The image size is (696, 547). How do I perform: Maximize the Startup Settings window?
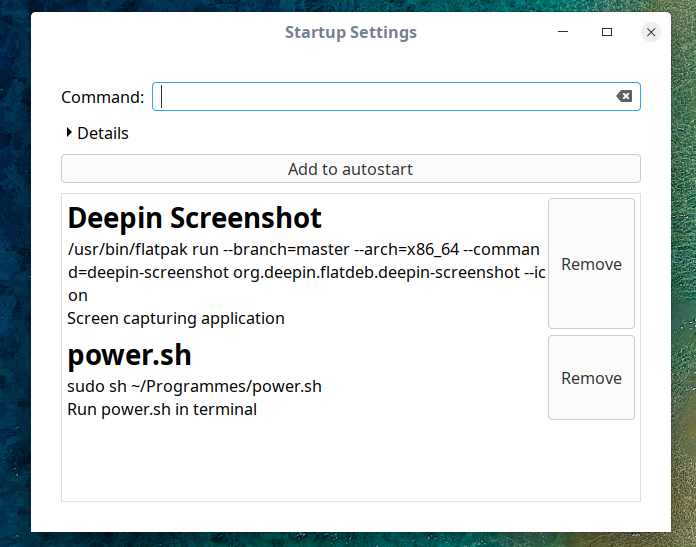pyautogui.click(x=607, y=32)
